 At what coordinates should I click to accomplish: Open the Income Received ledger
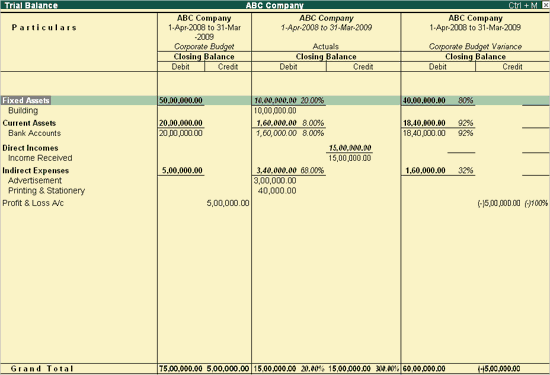pos(40,158)
